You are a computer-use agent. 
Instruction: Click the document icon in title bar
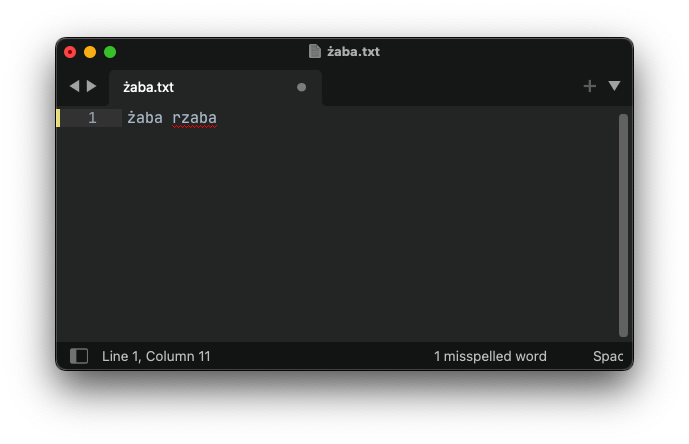315,51
